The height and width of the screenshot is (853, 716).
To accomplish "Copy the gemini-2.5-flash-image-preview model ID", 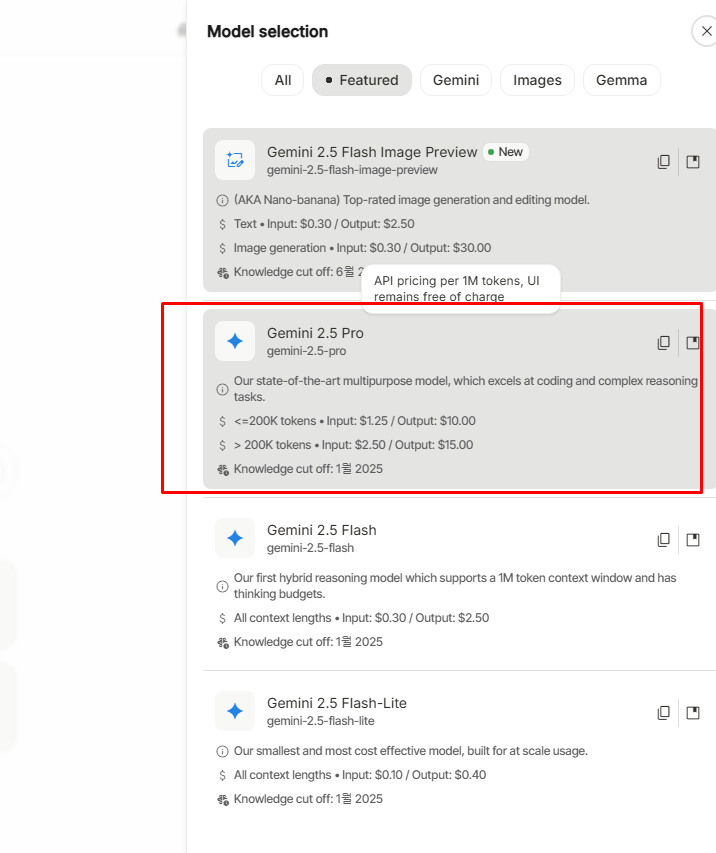I will (x=663, y=162).
